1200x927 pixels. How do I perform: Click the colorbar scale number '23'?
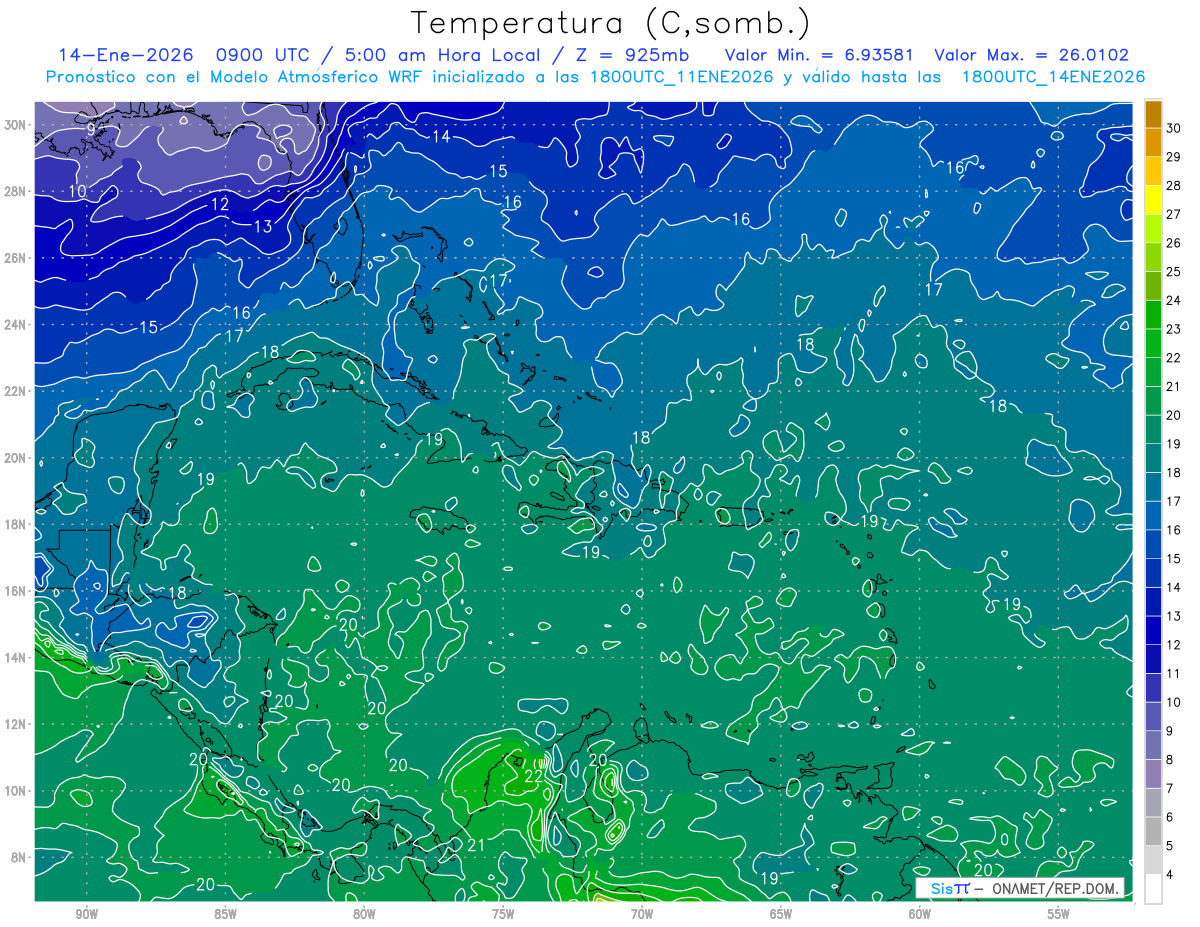point(1174,329)
